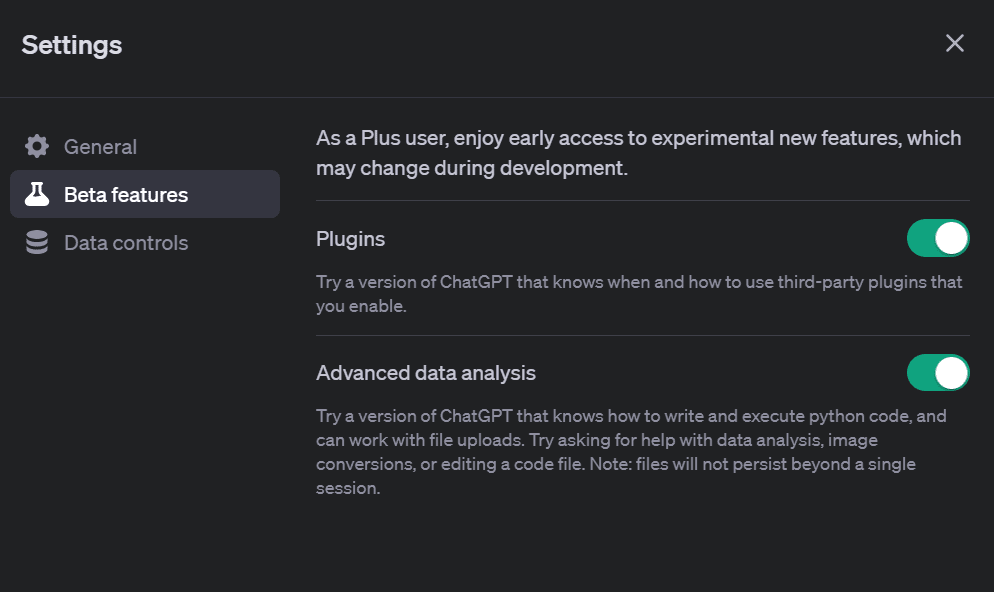Open the General settings tab
The image size is (994, 592).
100,146
